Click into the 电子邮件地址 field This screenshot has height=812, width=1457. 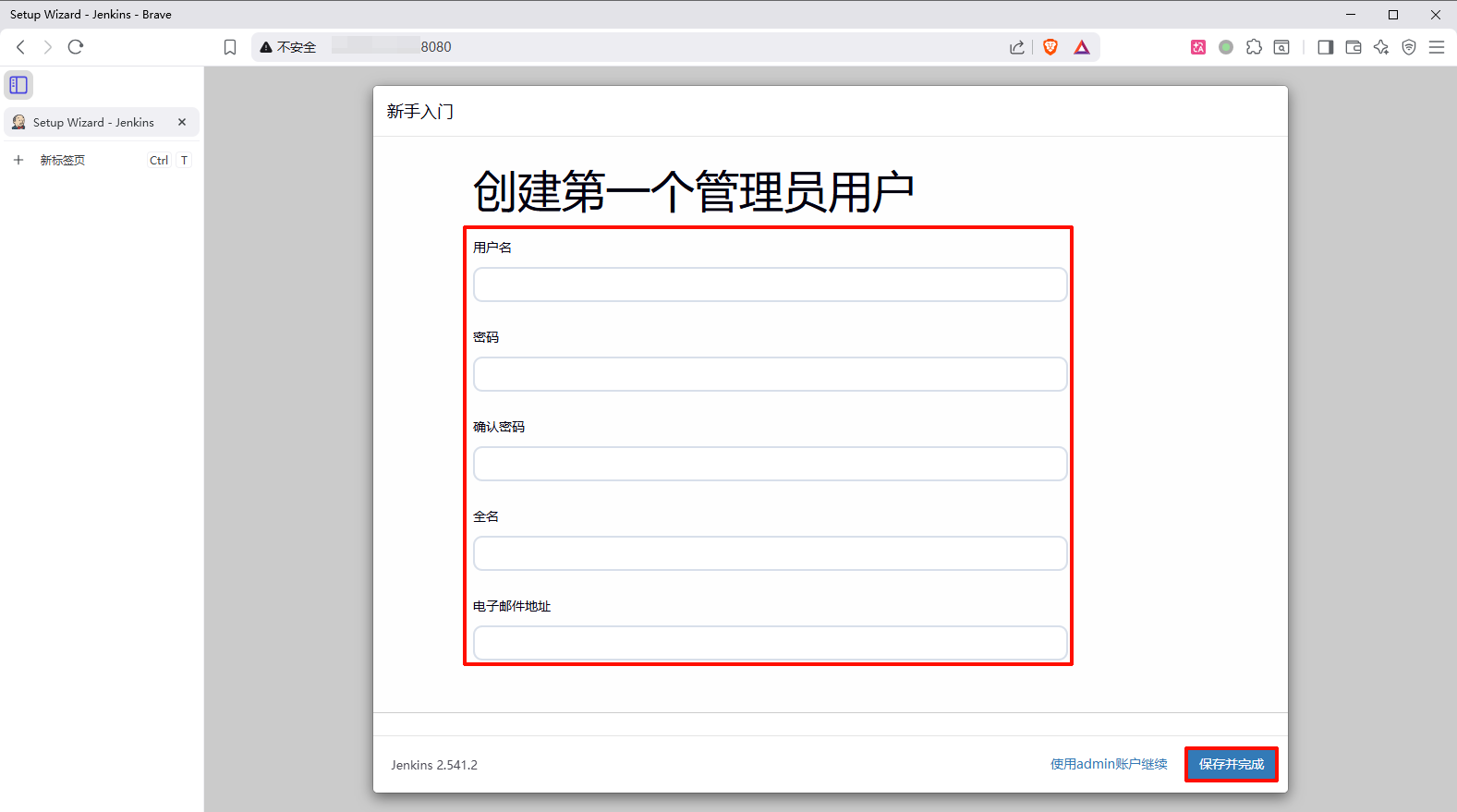point(770,643)
